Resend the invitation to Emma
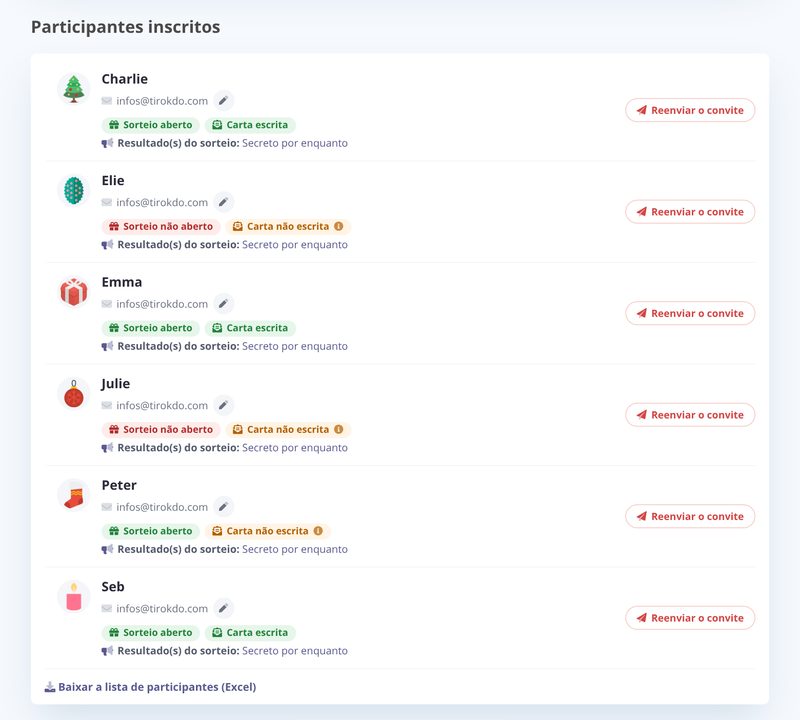Image resolution: width=800 pixels, height=720 pixels. [690, 313]
